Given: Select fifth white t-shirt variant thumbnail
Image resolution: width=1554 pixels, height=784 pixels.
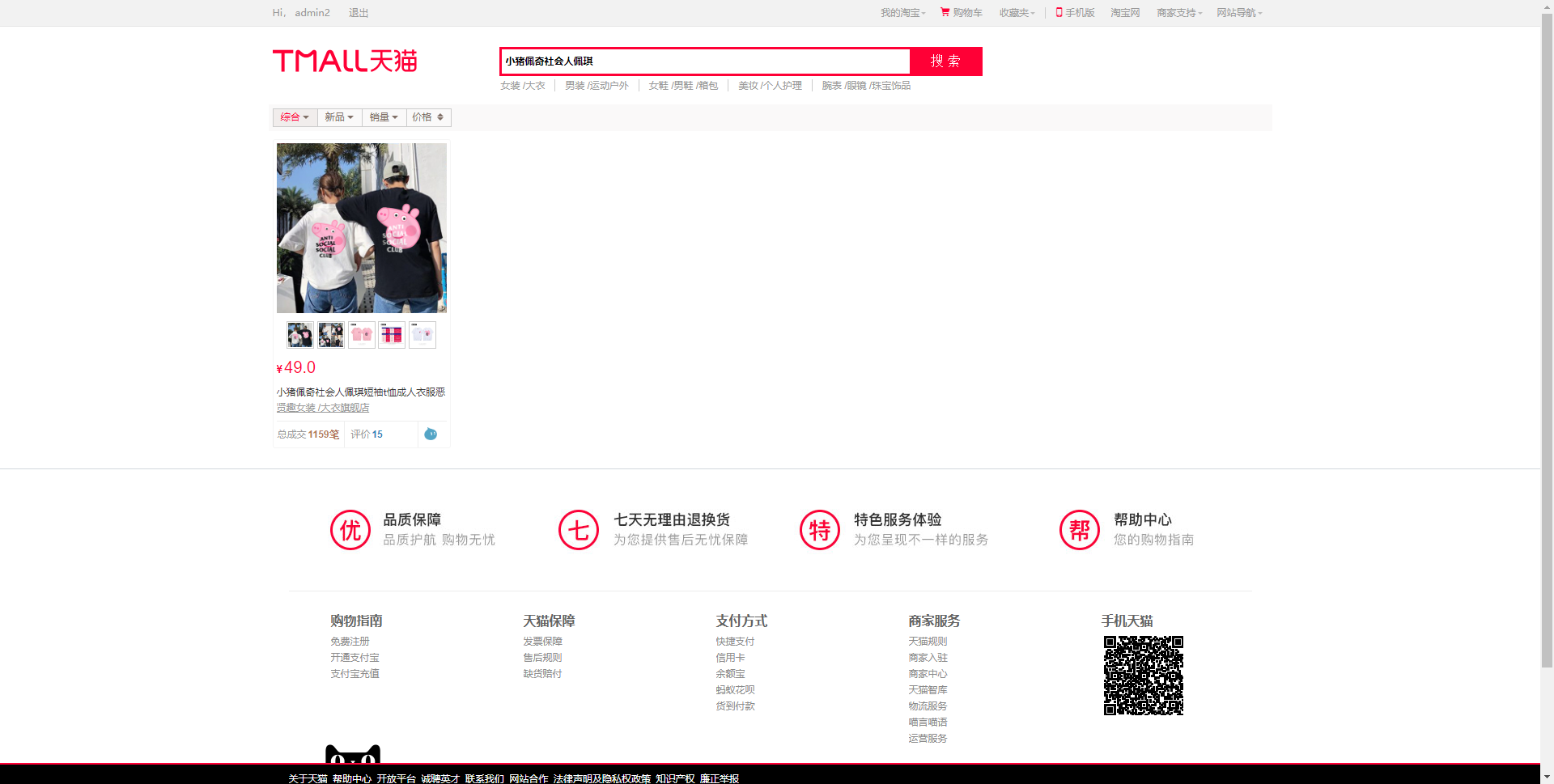Looking at the screenshot, I should pos(422,335).
